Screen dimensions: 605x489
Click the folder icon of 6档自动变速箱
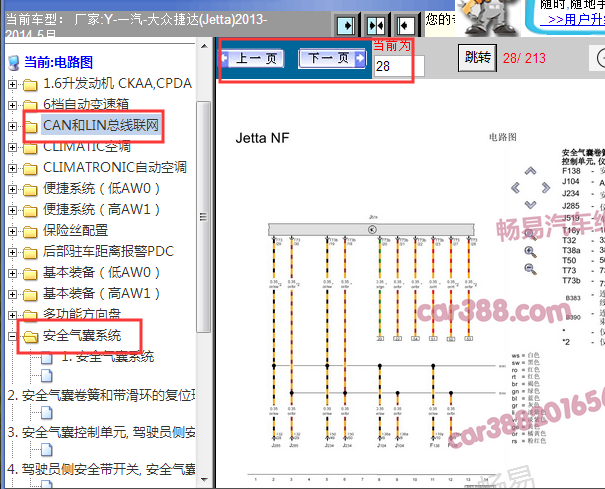[x=30, y=105]
